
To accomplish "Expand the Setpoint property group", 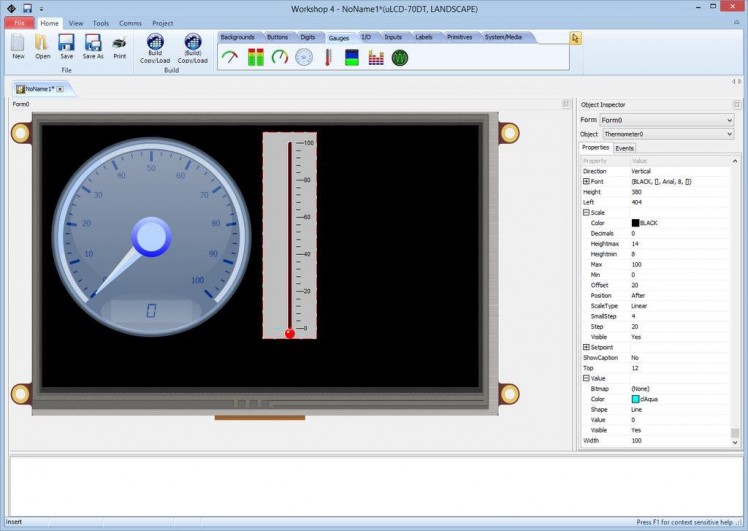I will coord(586,347).
